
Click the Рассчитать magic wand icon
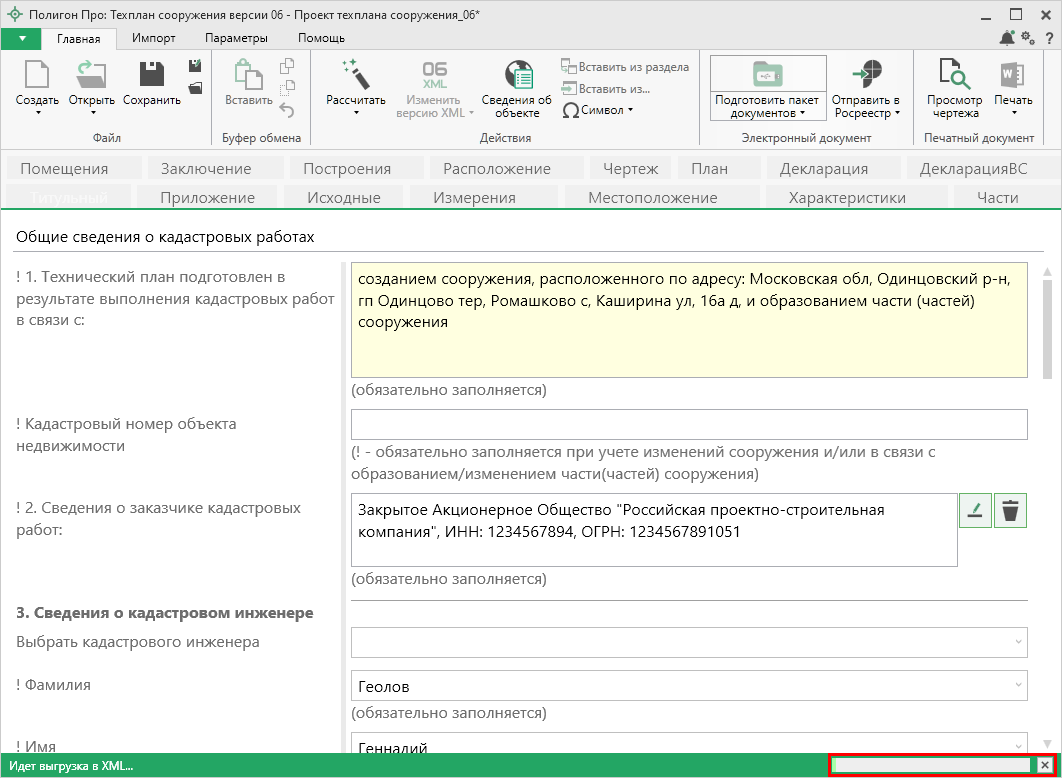(x=355, y=75)
